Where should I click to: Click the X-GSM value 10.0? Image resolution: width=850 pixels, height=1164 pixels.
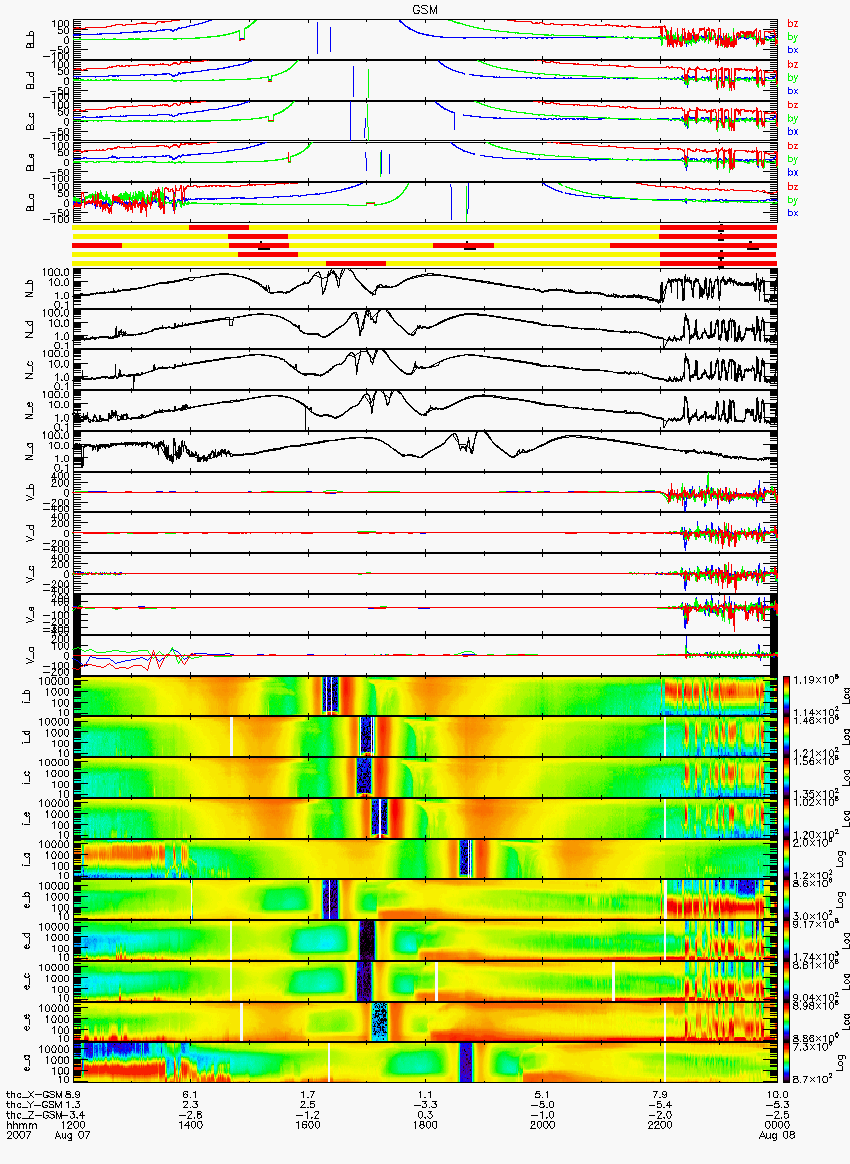(777, 1095)
